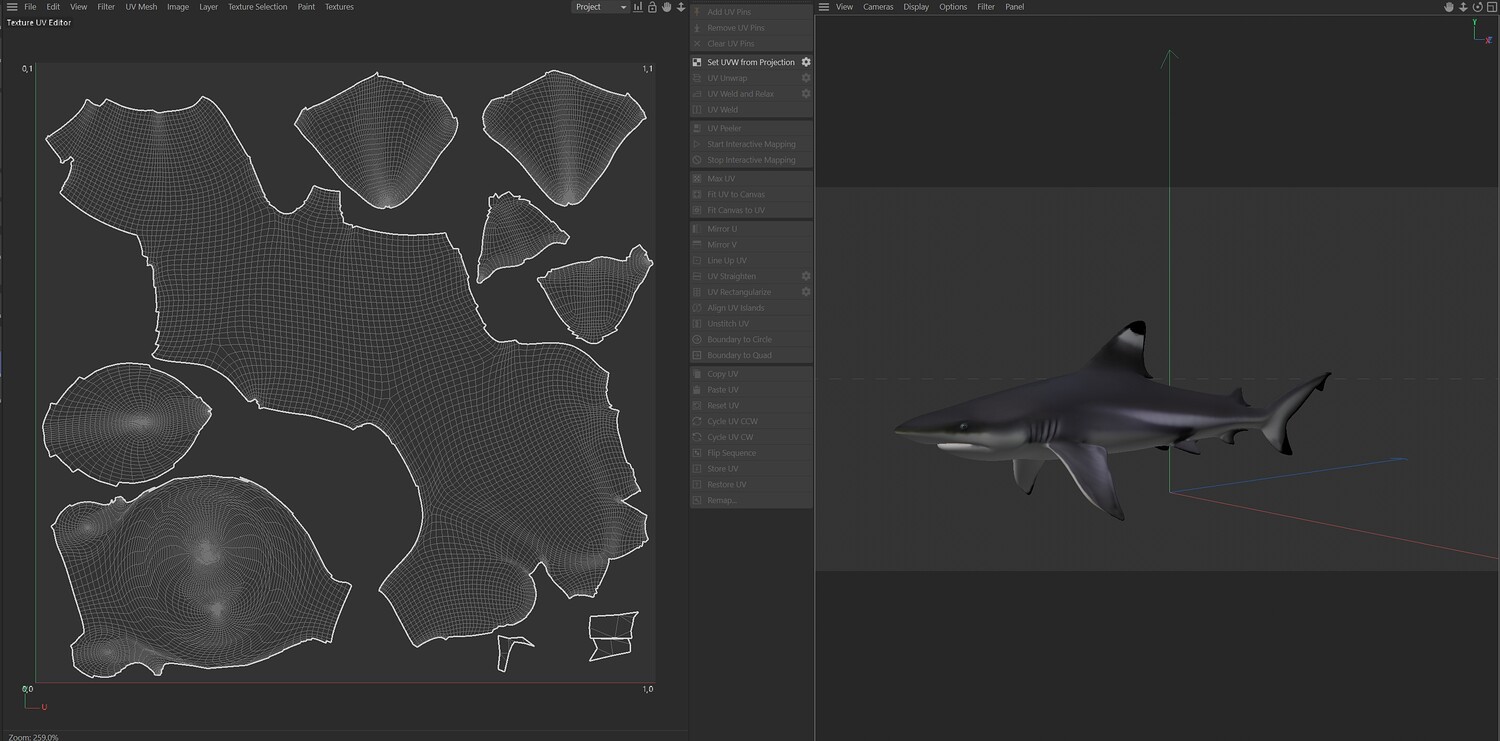Image resolution: width=1500 pixels, height=741 pixels.
Task: Open UV Weld and Relax settings gear
Action: pos(806,94)
